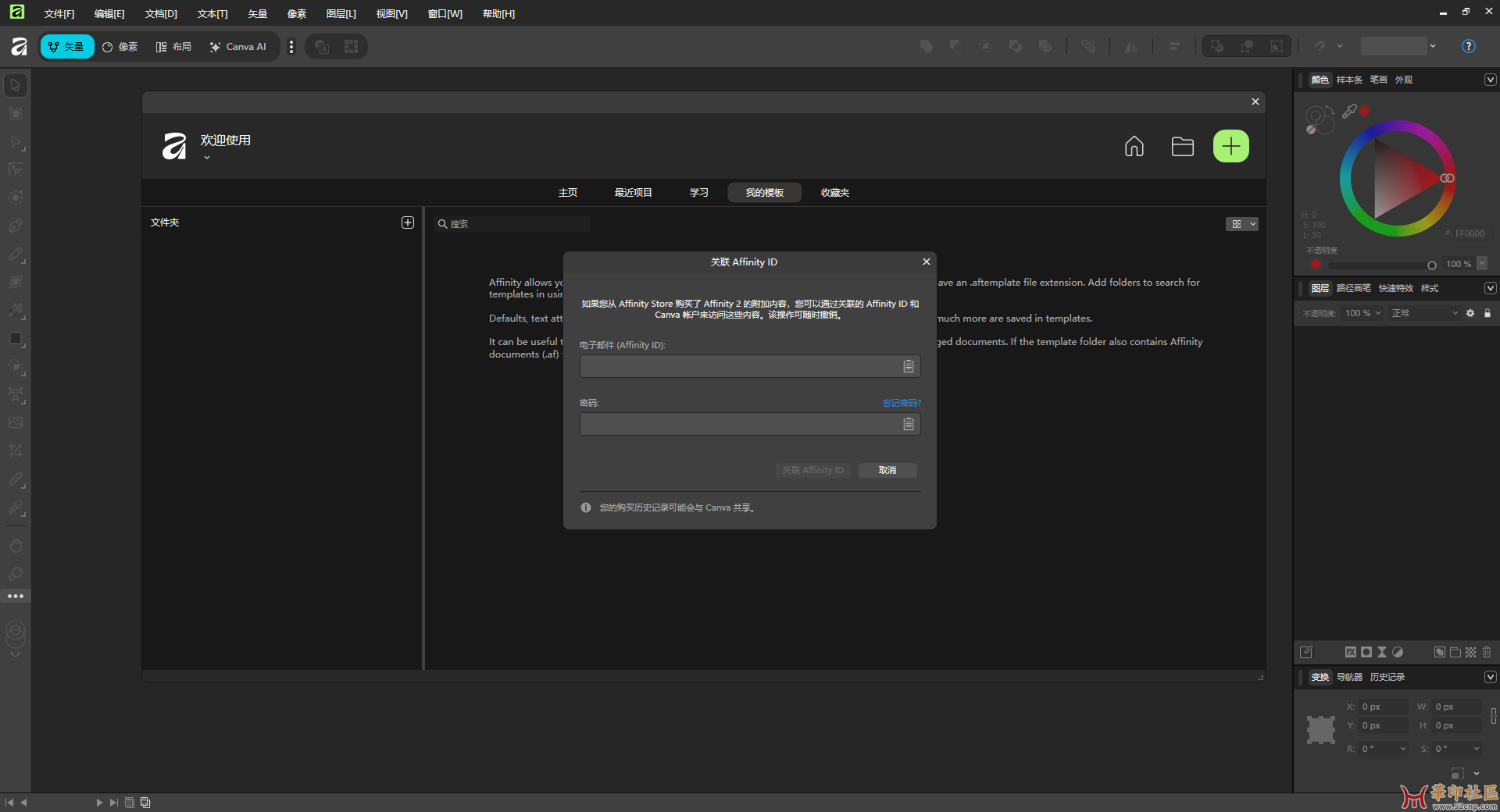This screenshot has width=1500, height=812.
Task: Switch to the 布局 layout persona
Action: [x=173, y=47]
